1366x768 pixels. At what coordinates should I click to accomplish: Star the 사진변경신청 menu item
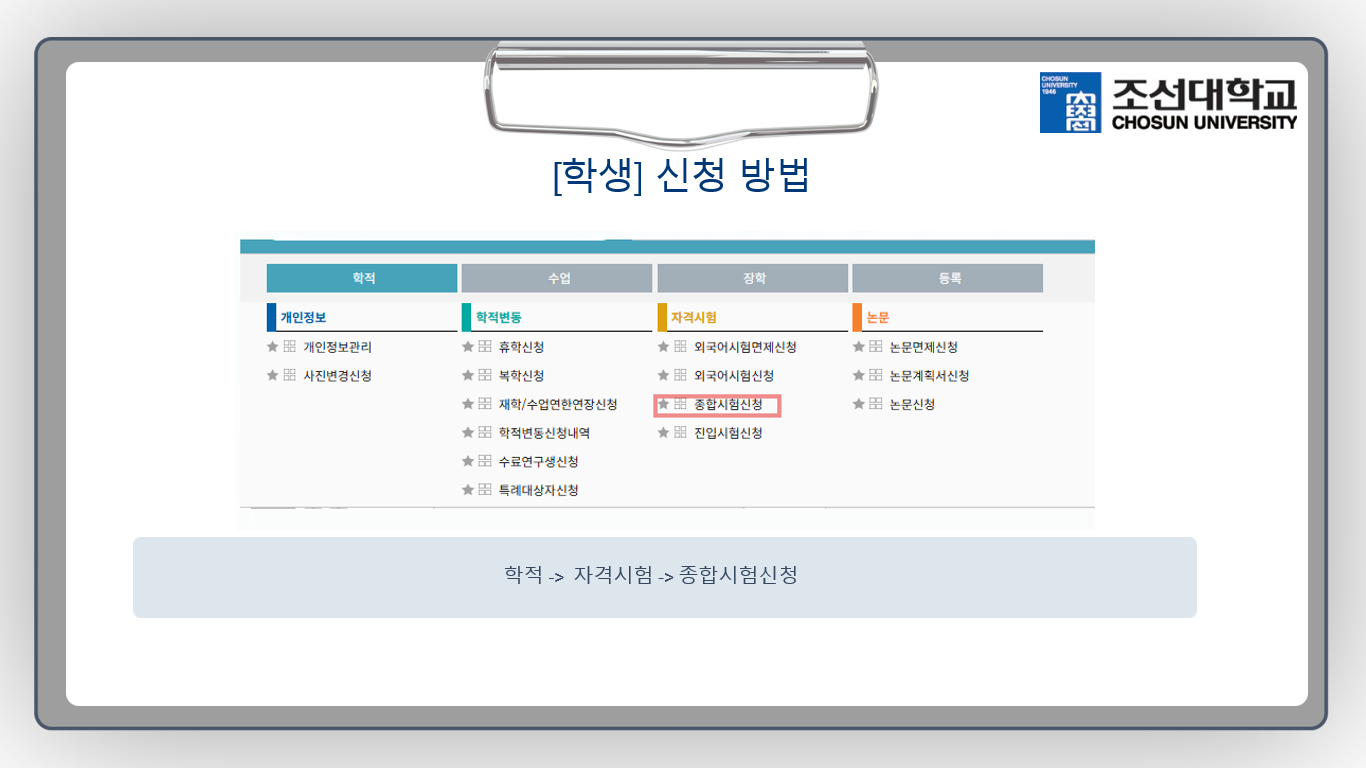pyautogui.click(x=273, y=375)
